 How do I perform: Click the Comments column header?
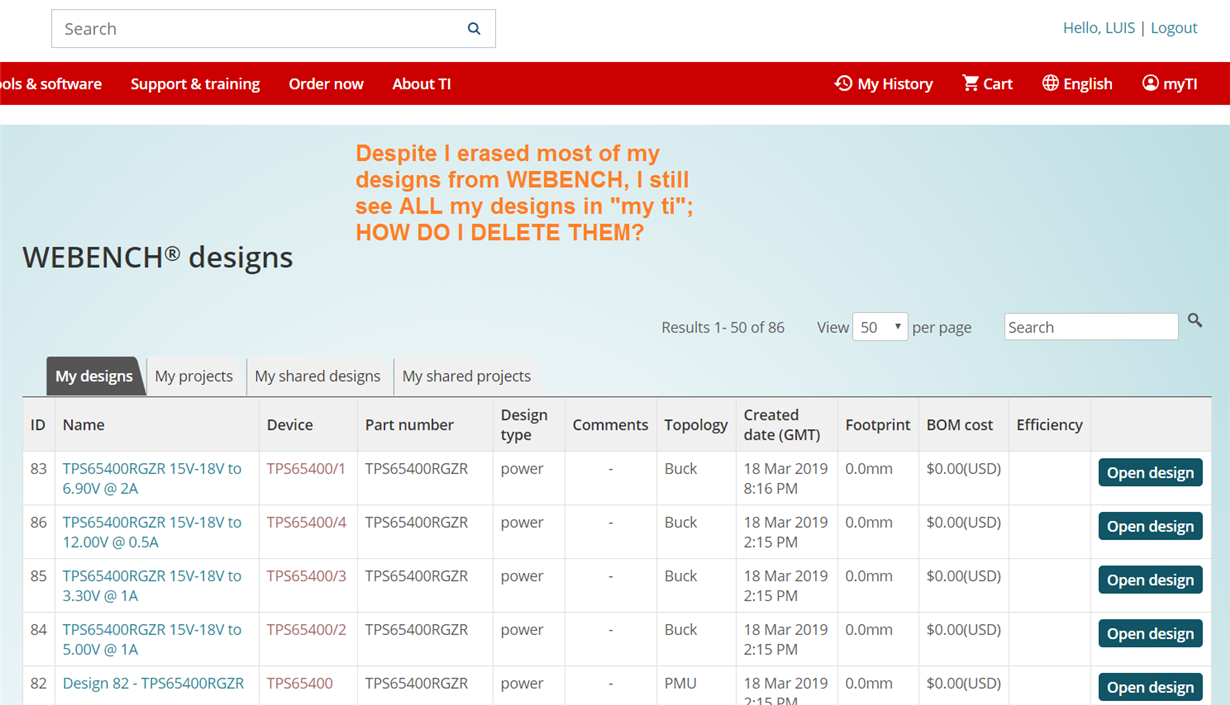pos(610,425)
